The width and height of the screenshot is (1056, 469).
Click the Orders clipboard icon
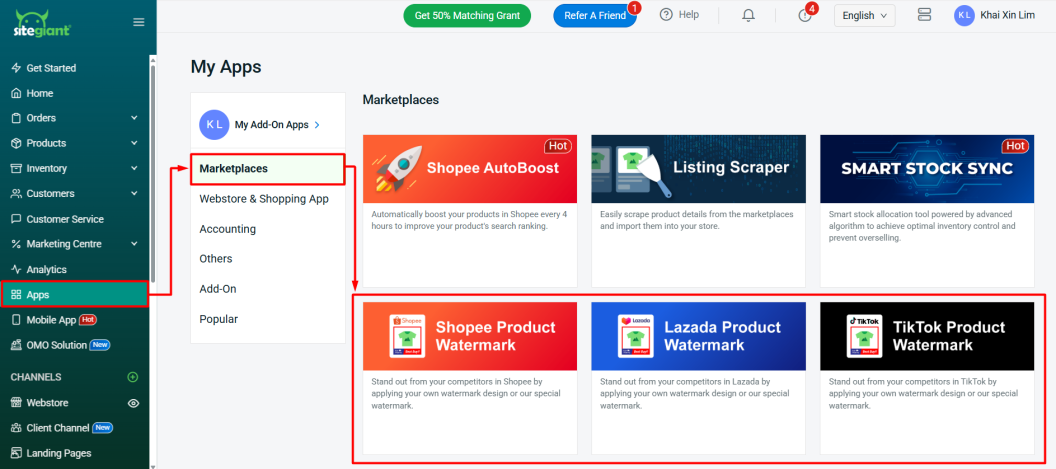17,118
